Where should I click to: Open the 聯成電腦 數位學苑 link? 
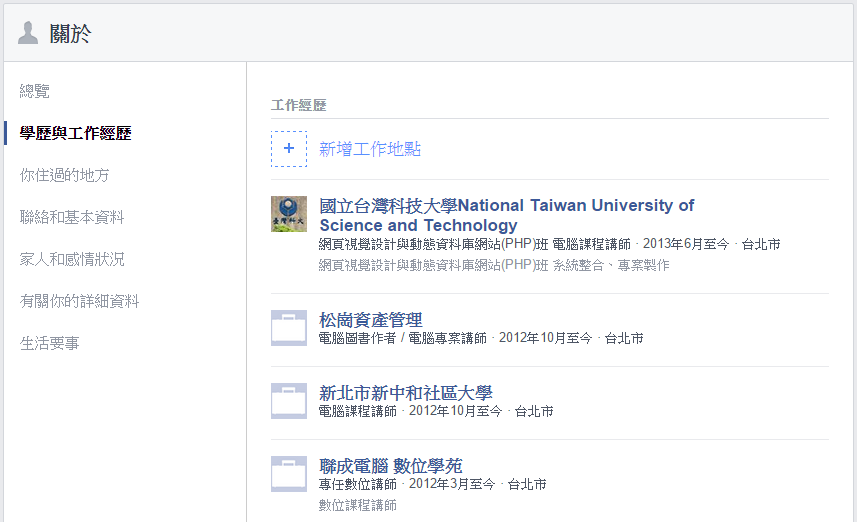(390, 466)
